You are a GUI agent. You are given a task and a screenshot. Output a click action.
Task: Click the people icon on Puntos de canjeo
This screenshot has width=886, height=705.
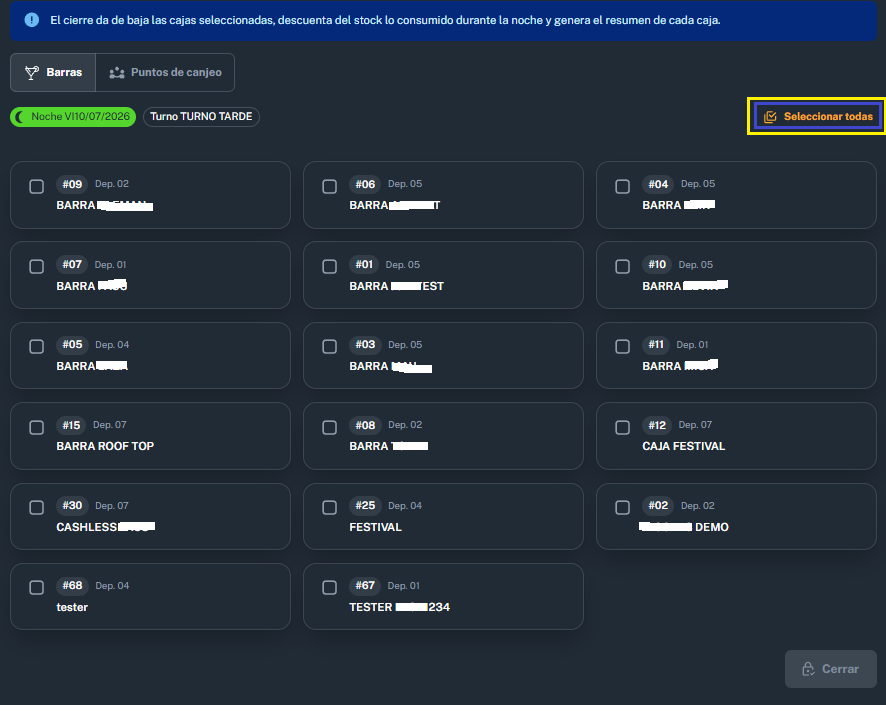pos(116,72)
